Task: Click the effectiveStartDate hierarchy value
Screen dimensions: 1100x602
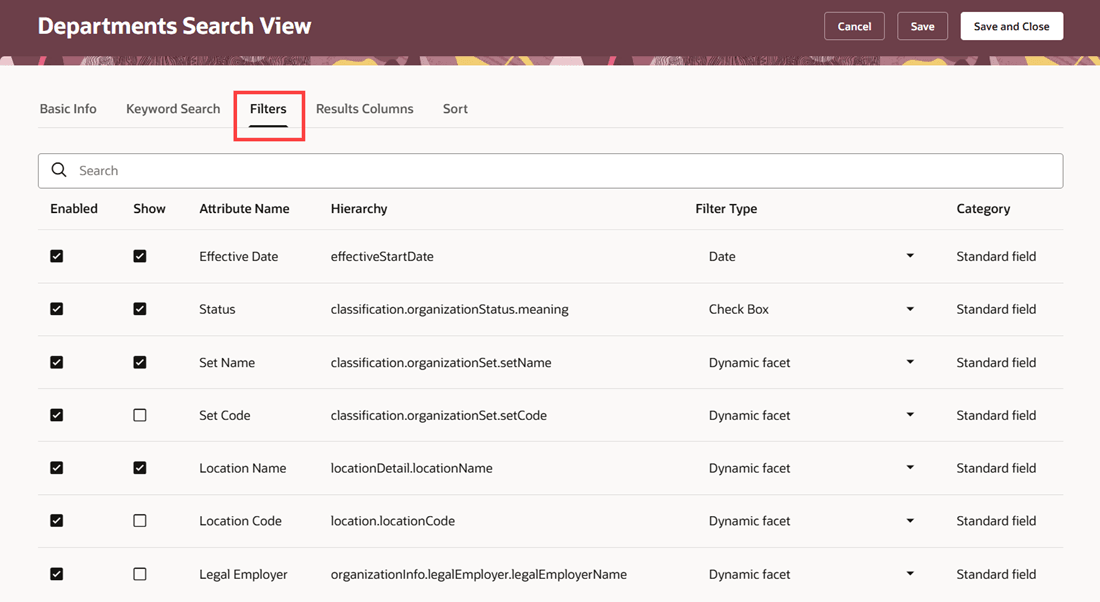Action: pos(382,256)
